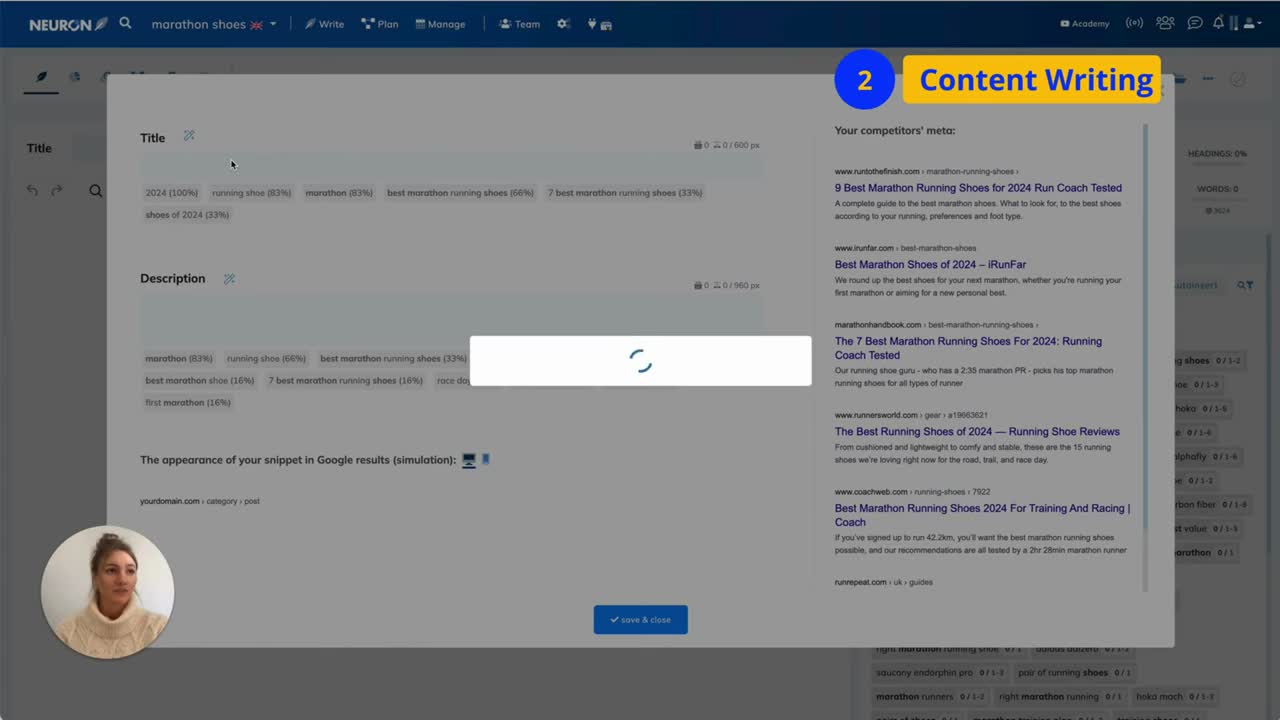Switch snippet simulation to desktop view
1280x720 pixels.
pyautogui.click(x=468, y=460)
